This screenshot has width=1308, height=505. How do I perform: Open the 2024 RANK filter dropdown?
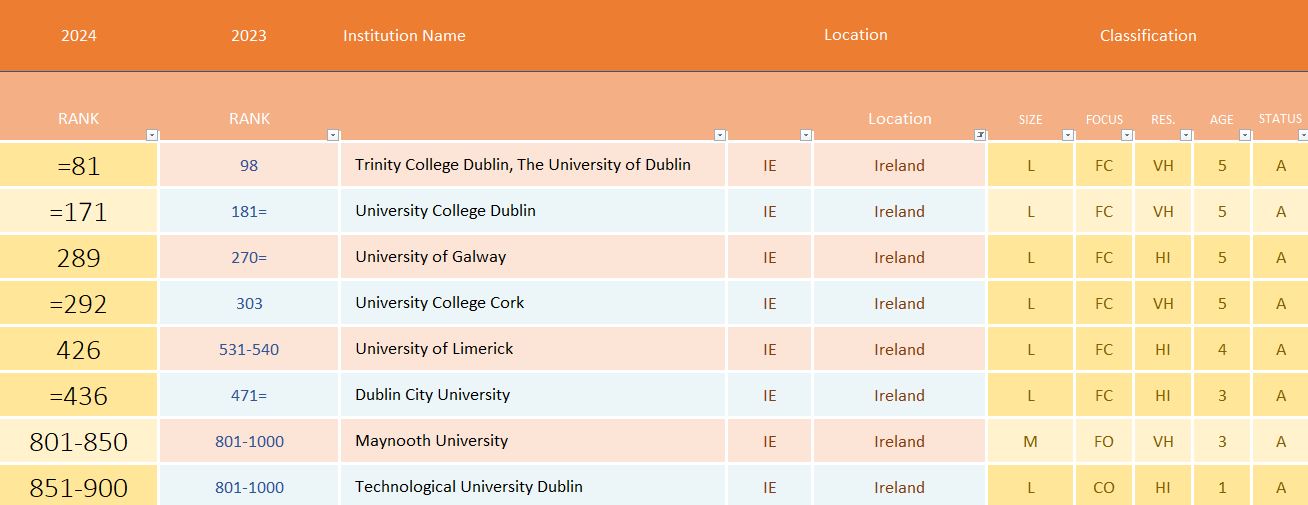[152, 135]
